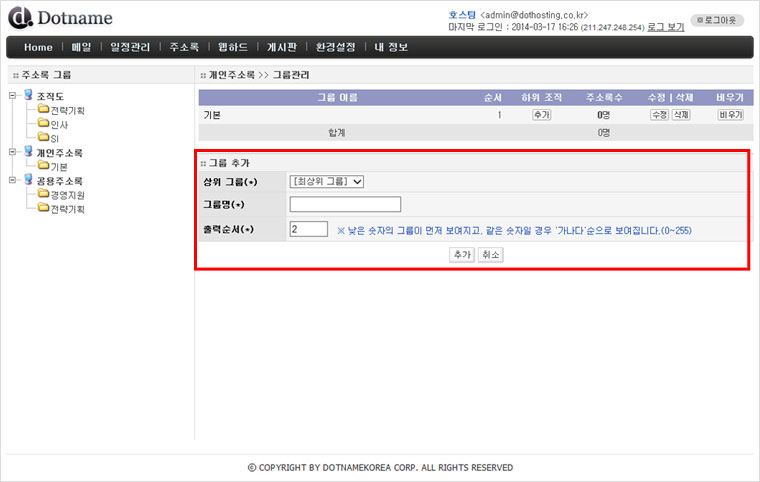The image size is (760, 482).
Task: Click the 조직도 tree node icon
Action: click(x=27, y=95)
